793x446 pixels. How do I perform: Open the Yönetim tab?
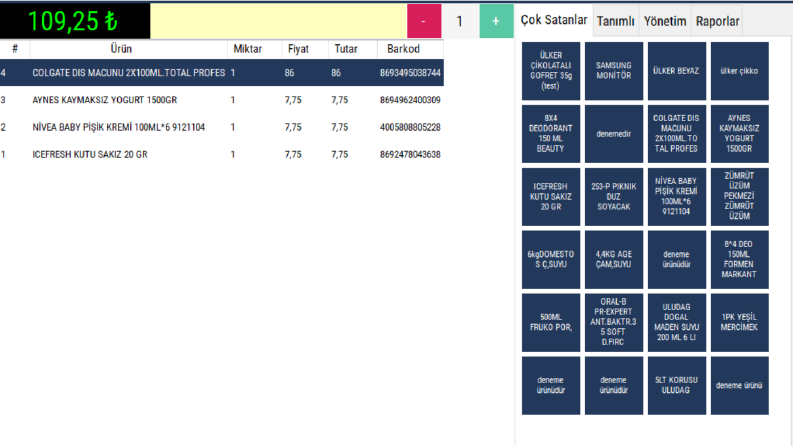(x=665, y=21)
